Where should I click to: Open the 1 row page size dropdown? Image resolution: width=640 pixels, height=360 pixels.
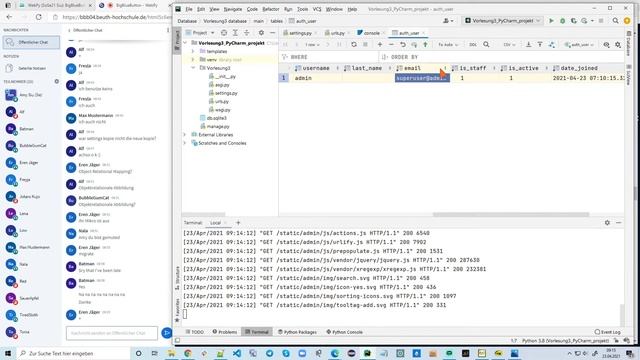click(x=312, y=44)
